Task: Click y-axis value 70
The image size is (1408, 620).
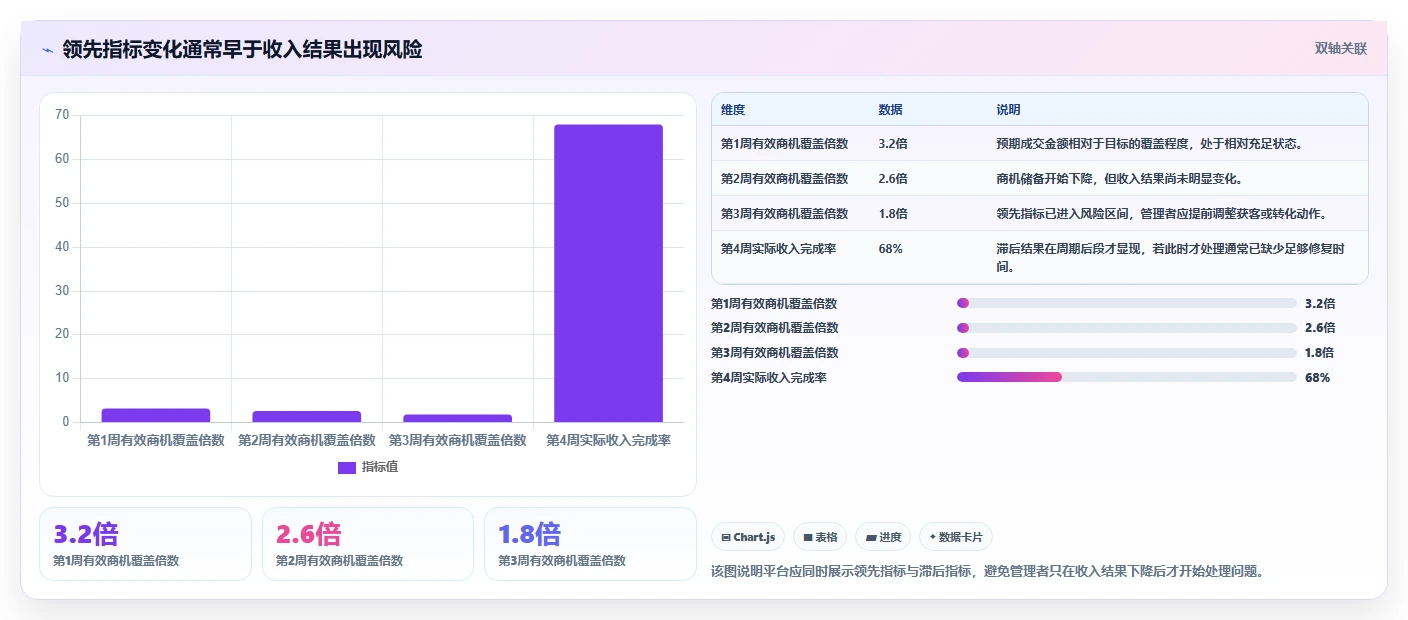Action: click(62, 115)
